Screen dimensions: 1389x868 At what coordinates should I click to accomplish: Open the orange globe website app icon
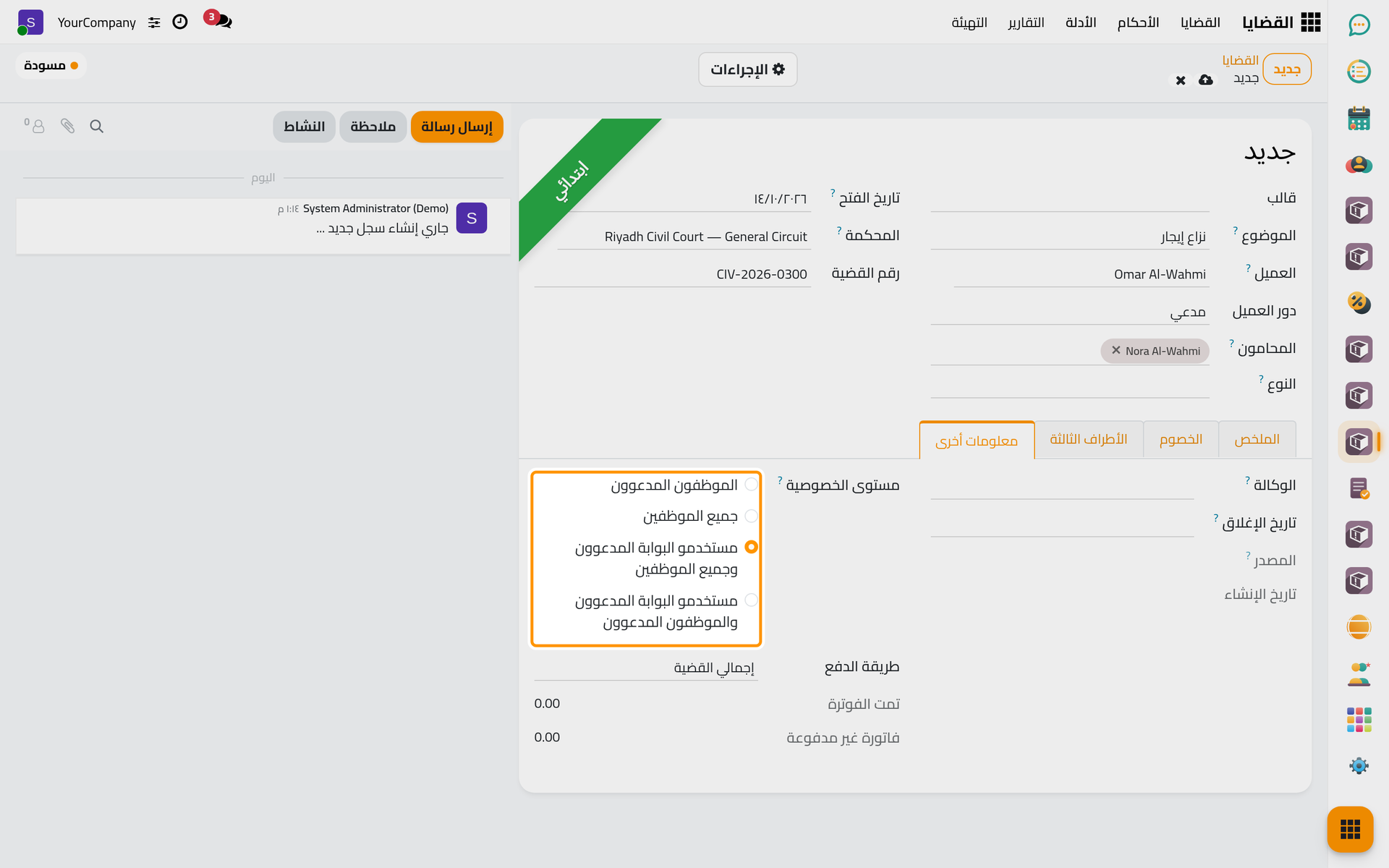pos(1359,627)
